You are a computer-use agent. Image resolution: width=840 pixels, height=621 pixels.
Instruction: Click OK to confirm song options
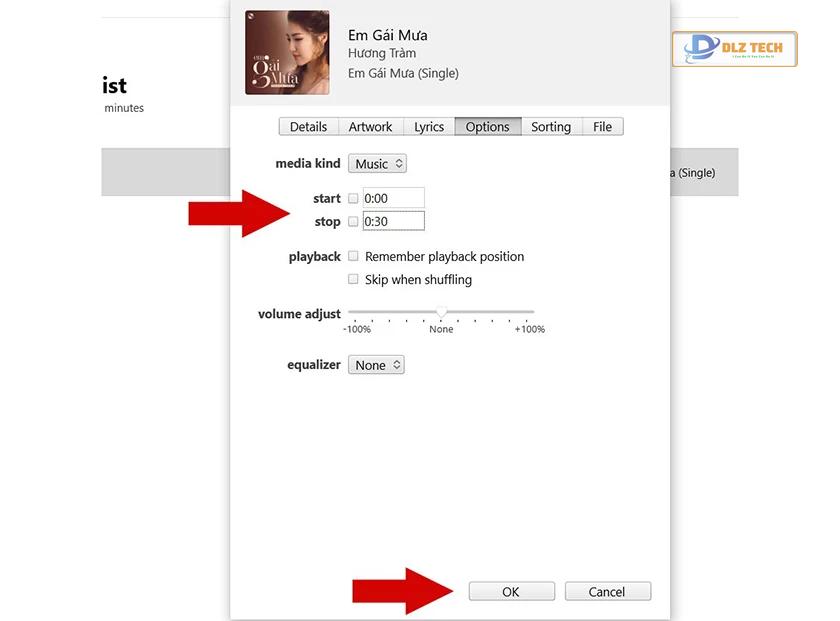click(512, 592)
